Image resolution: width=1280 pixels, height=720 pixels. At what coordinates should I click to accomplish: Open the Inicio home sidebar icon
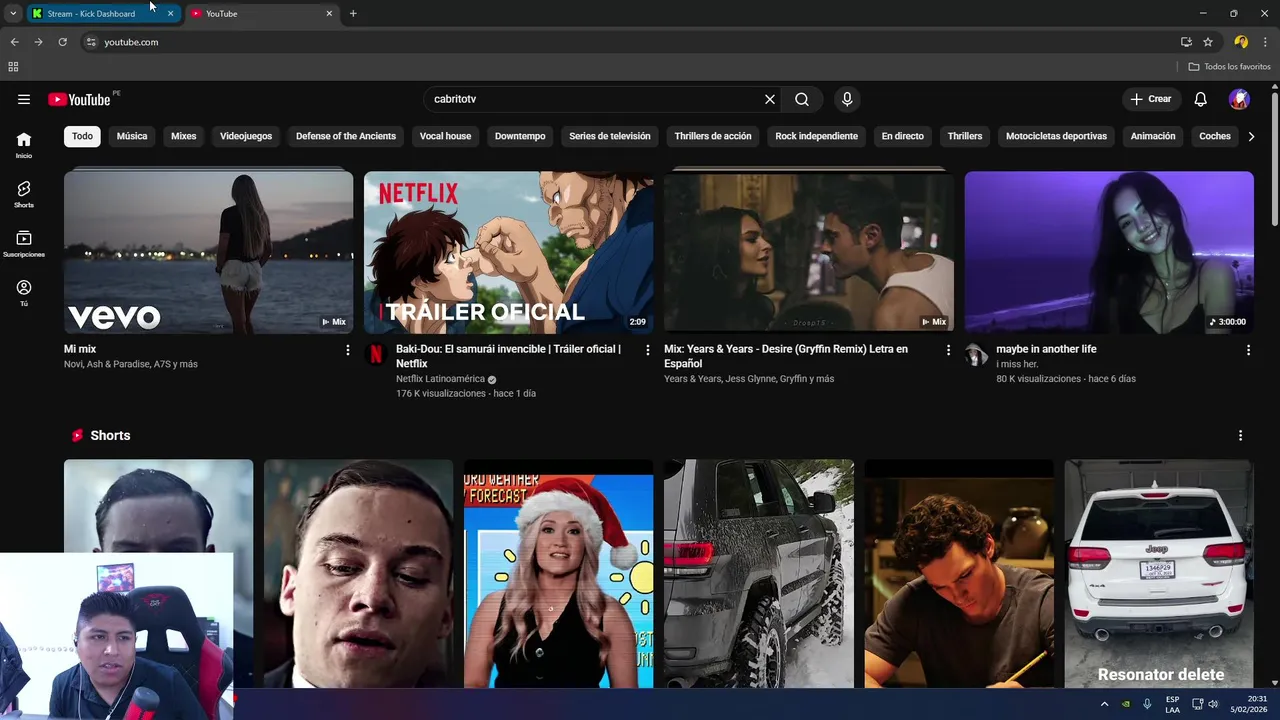pyautogui.click(x=24, y=144)
